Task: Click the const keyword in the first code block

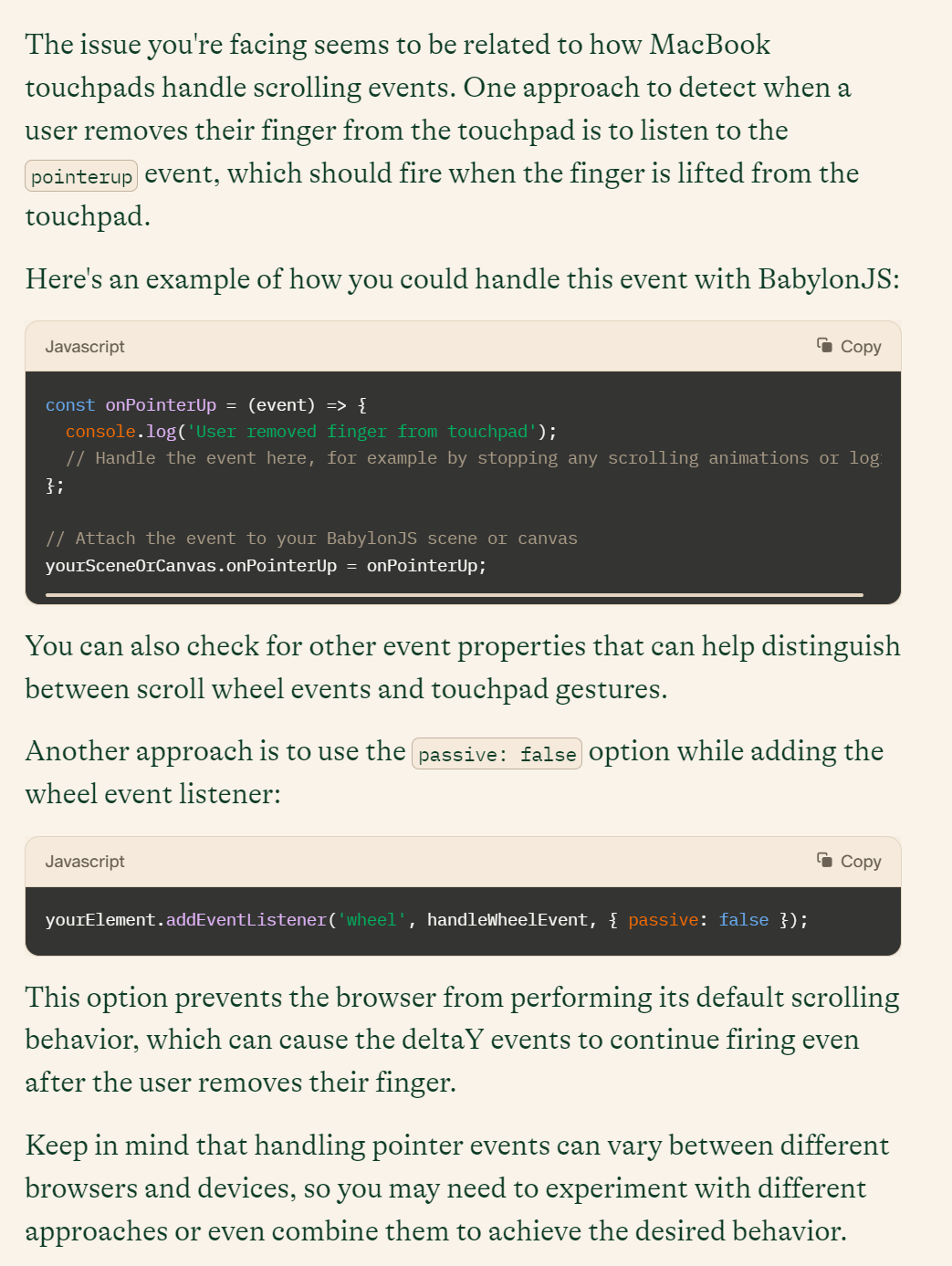Action: point(69,405)
